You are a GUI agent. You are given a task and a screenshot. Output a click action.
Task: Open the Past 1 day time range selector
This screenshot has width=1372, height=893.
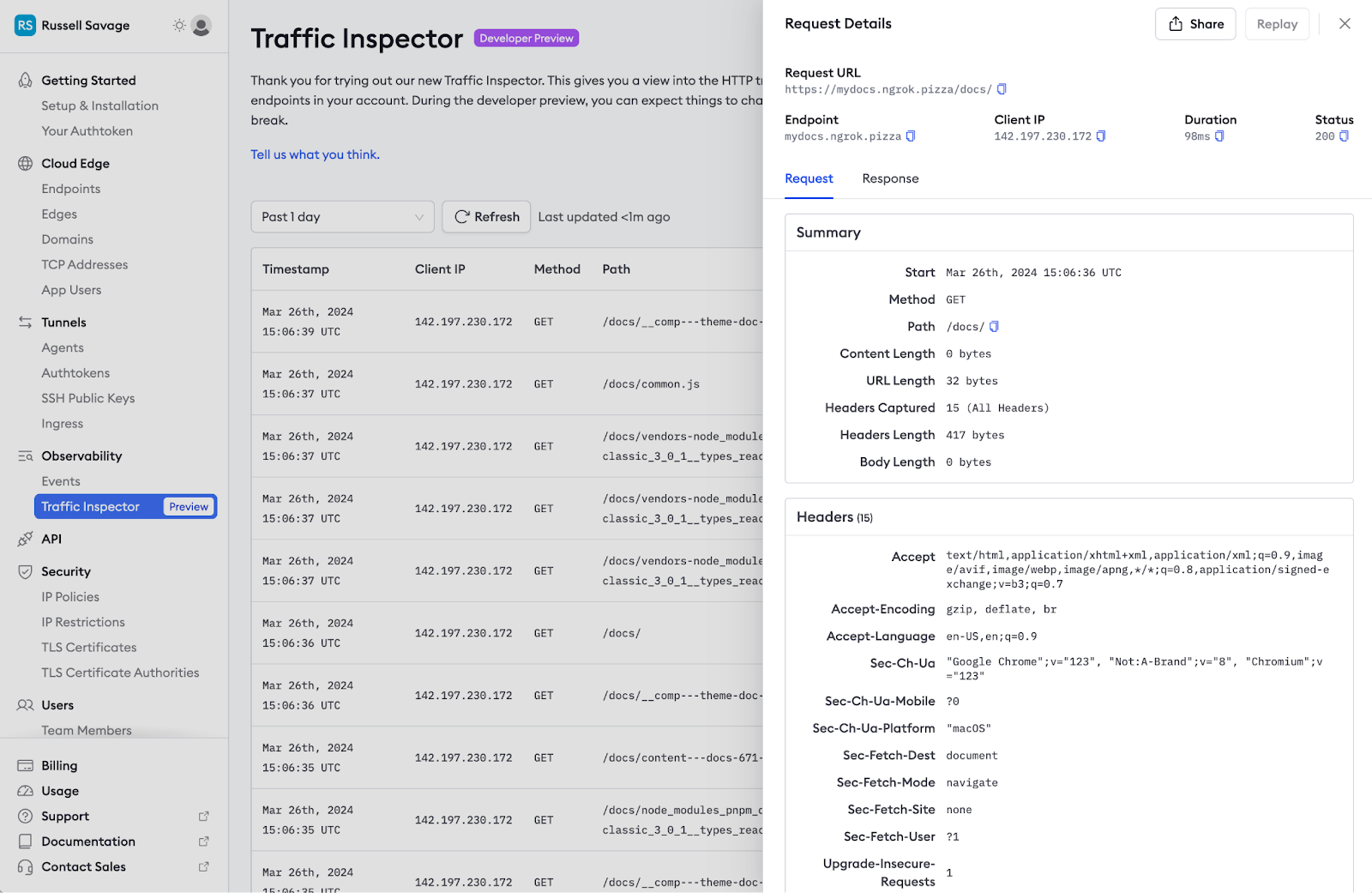[x=341, y=217]
